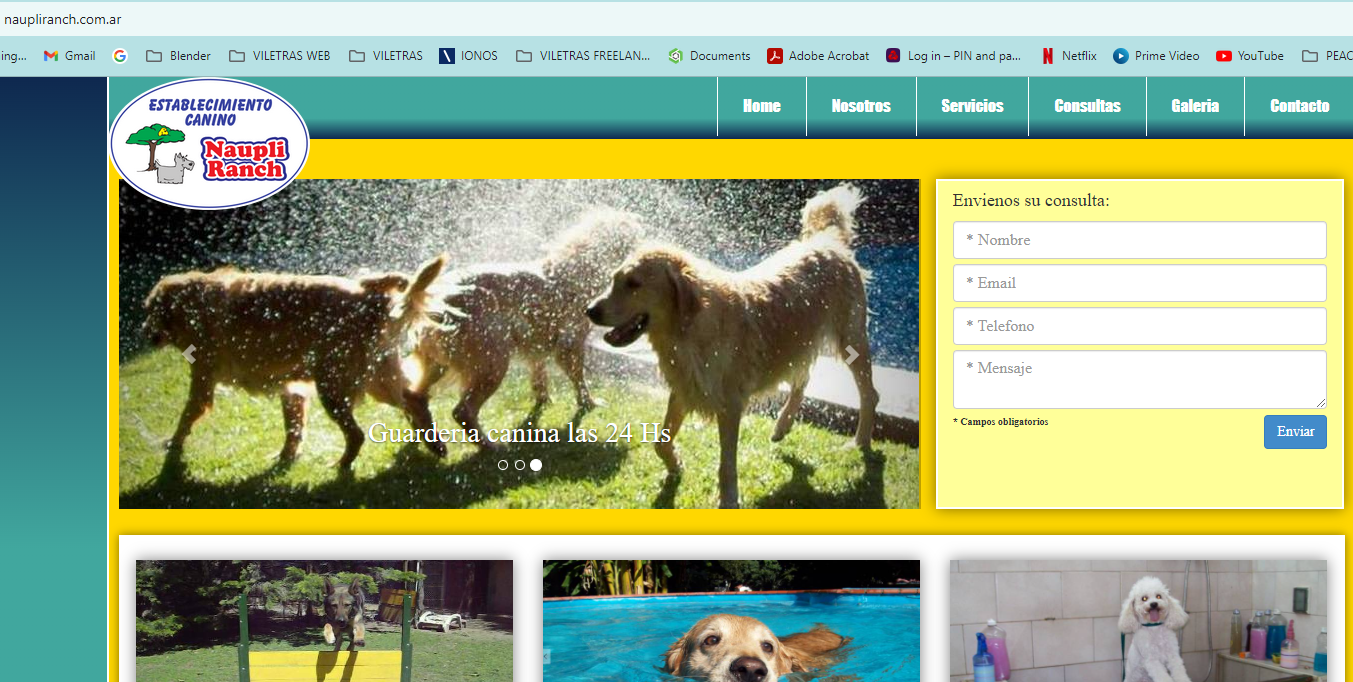The width and height of the screenshot is (1353, 682).
Task: Click the Nombre input field
Action: point(1140,240)
